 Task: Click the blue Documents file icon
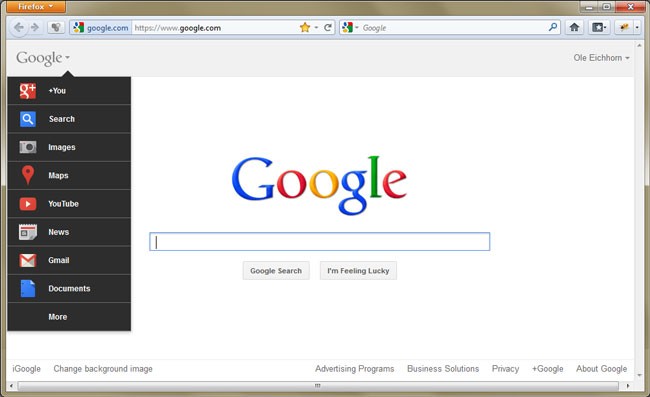[28, 288]
